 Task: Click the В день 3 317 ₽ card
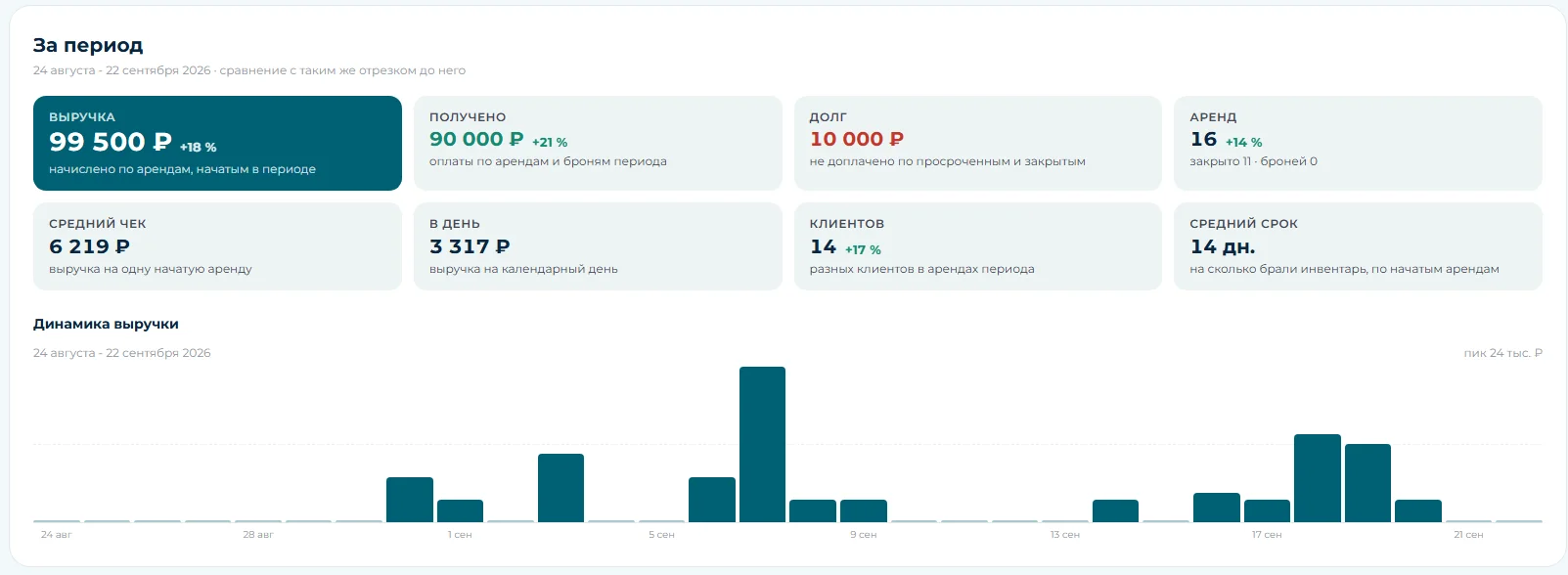click(x=598, y=246)
